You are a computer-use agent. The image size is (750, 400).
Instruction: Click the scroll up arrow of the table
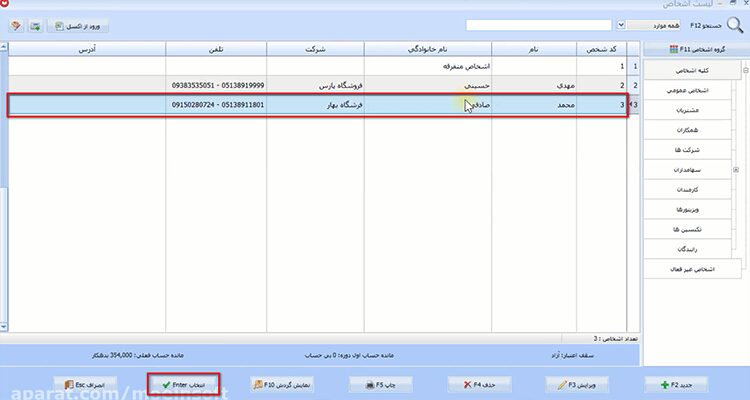click(x=3, y=47)
